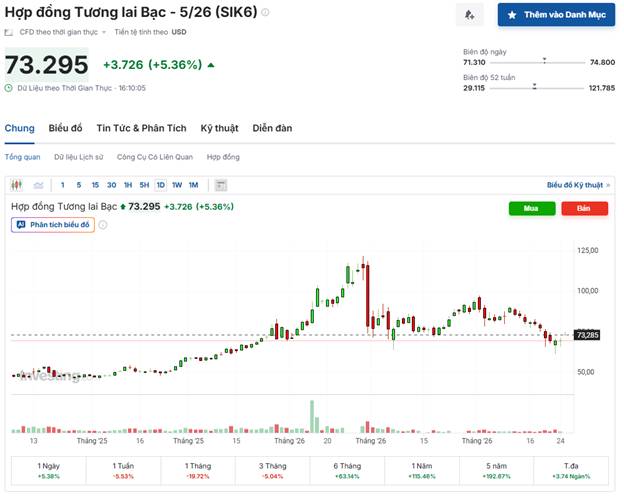The image size is (624, 500).
Task: Open the Tin Tức & Phân Tích tab
Action: [x=141, y=128]
